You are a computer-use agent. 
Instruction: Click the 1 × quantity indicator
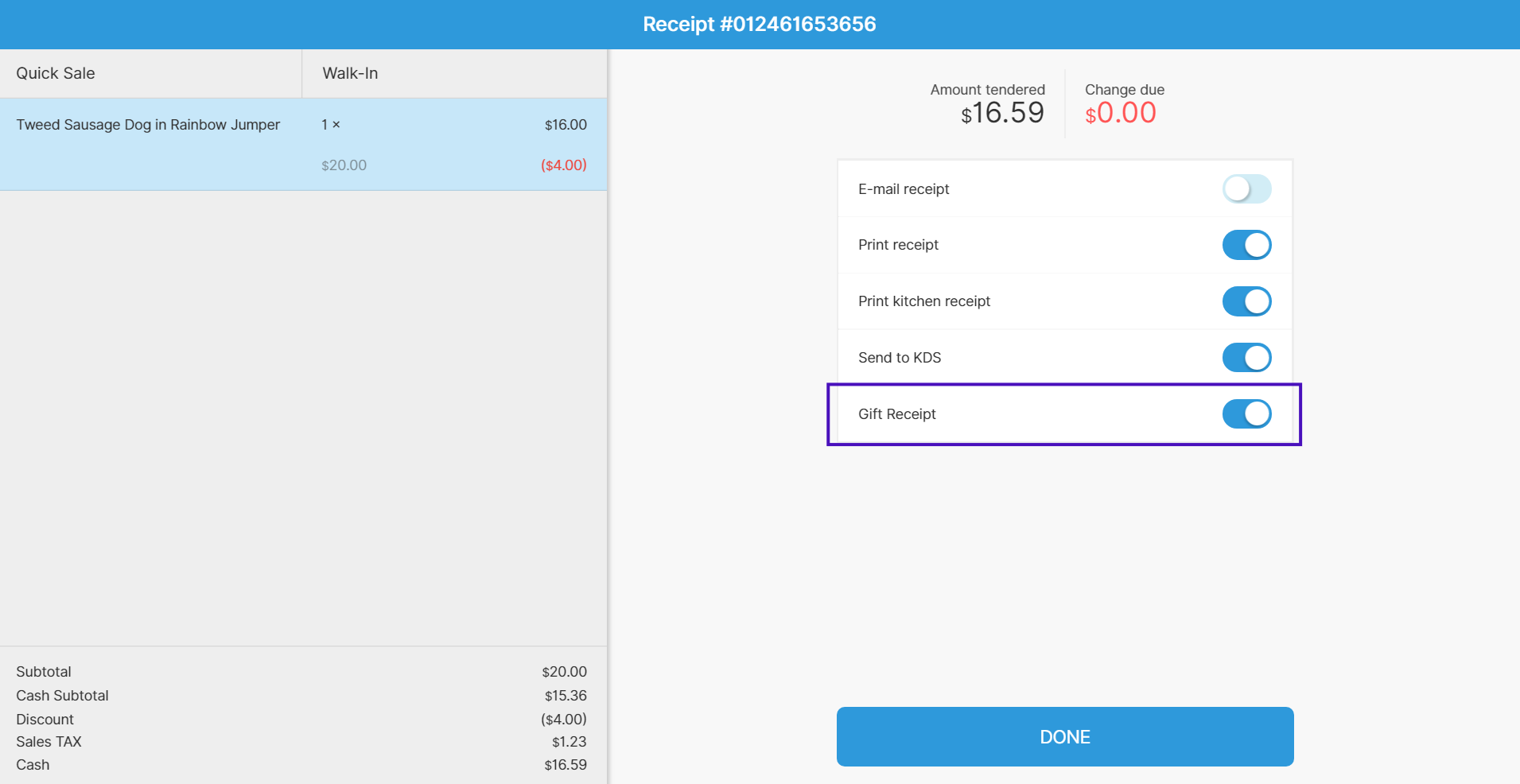331,125
